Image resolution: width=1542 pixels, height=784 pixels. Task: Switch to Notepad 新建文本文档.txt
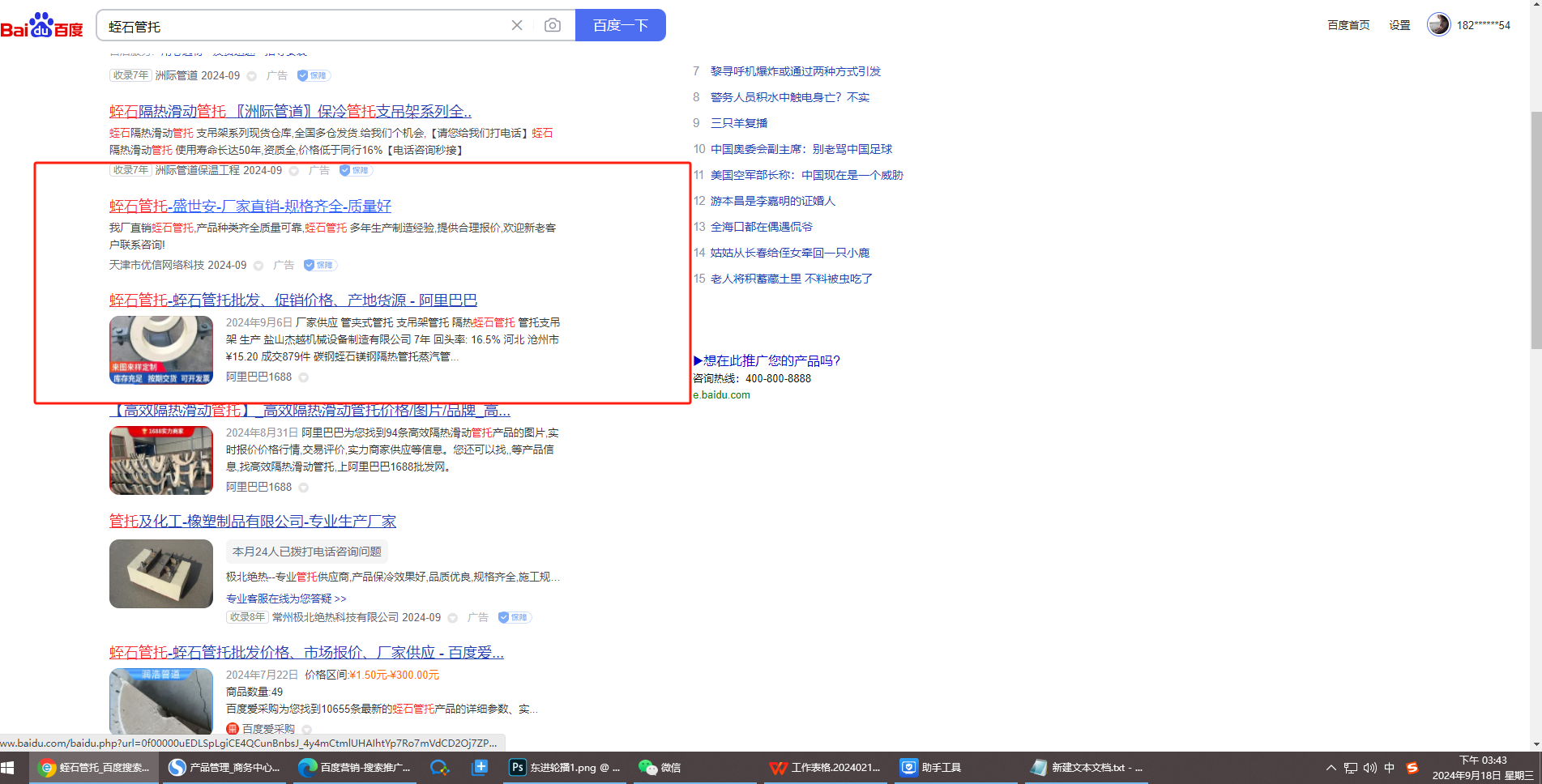click(x=1087, y=767)
